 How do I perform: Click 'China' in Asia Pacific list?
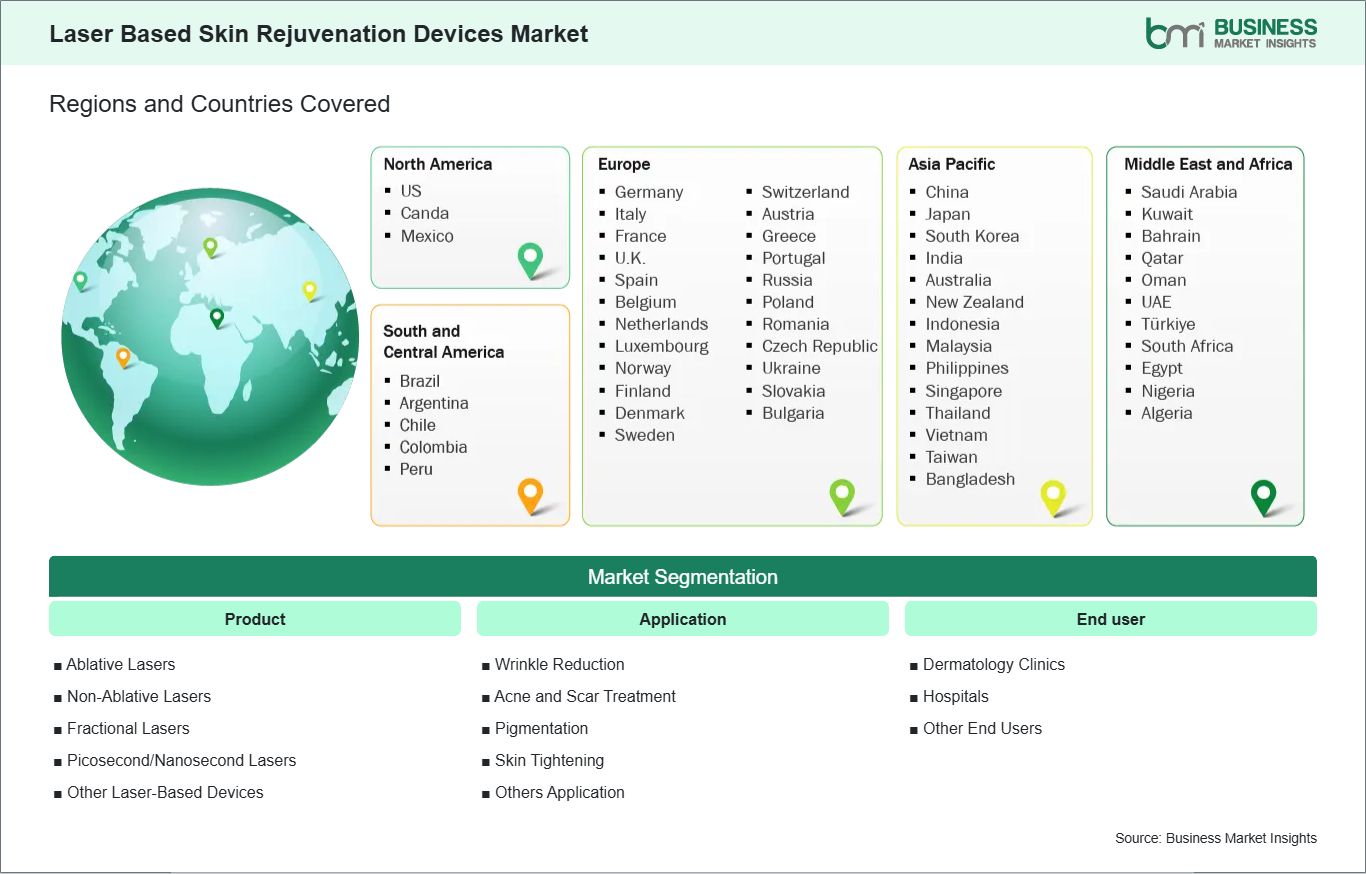pos(947,192)
